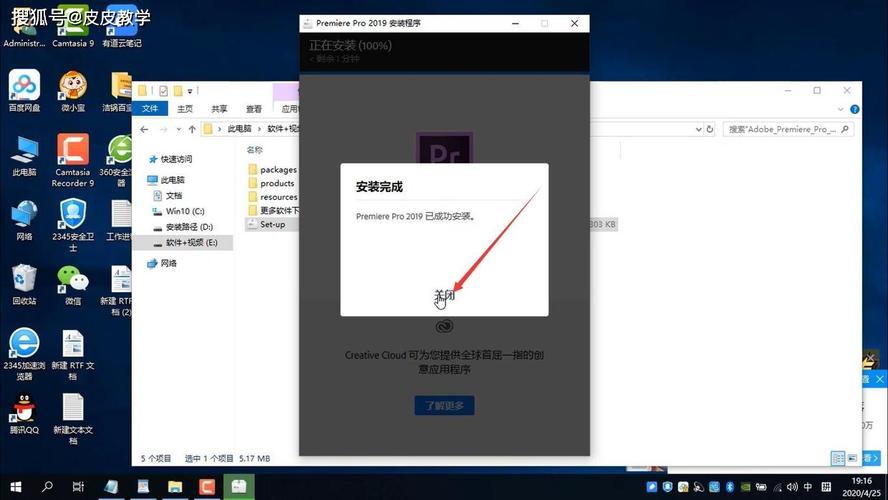Select 此电脑 in the Explorer navigation pane

(x=166, y=180)
